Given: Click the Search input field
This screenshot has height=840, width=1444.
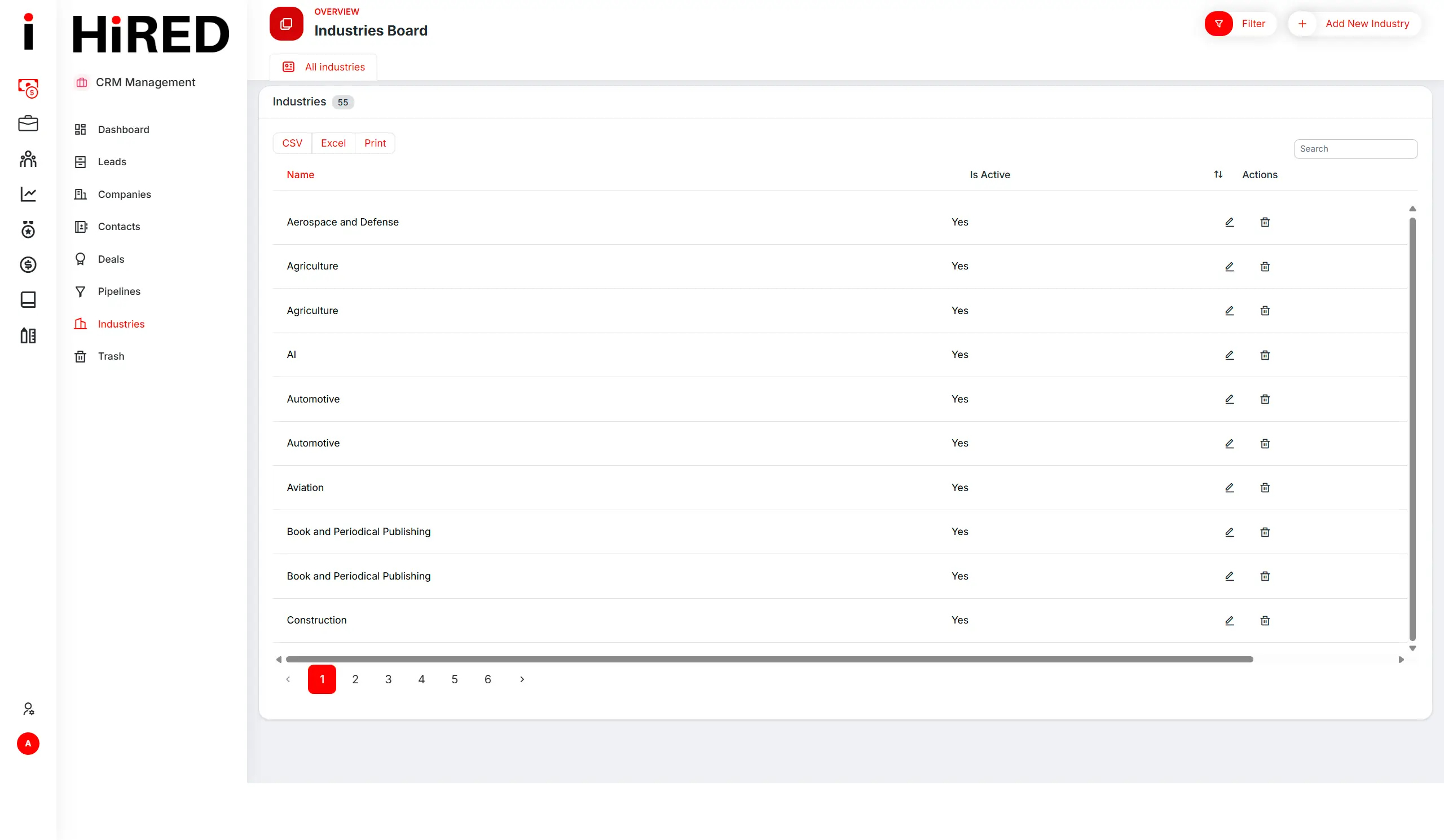Looking at the screenshot, I should (x=1356, y=149).
